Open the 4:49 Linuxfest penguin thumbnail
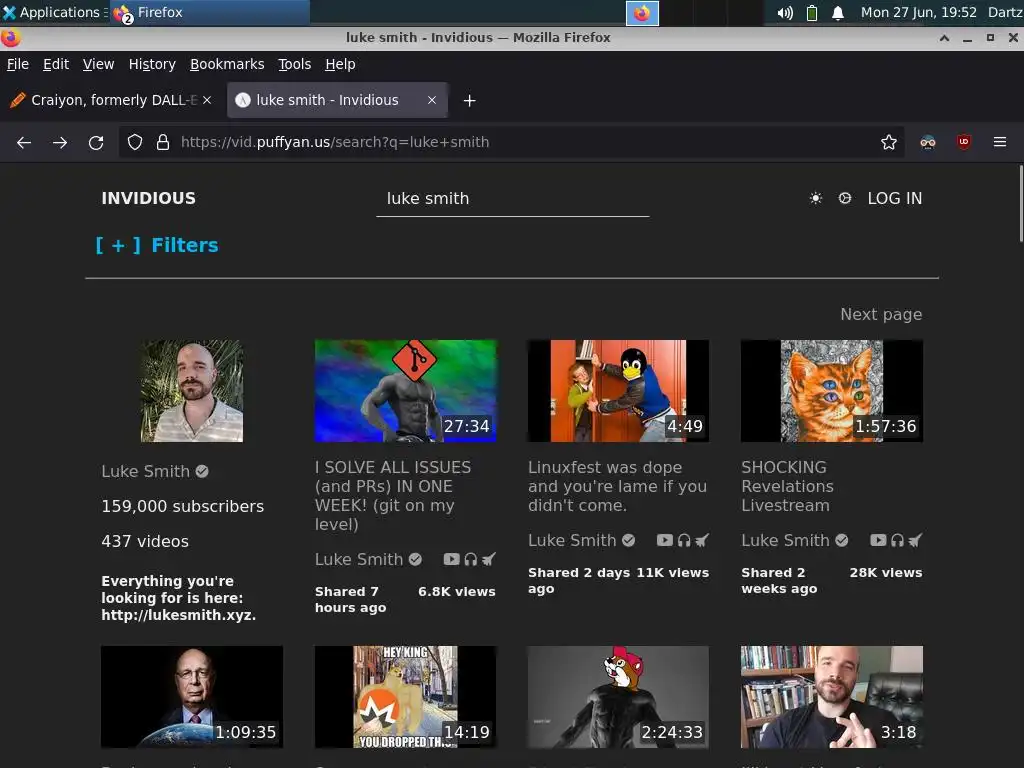The width and height of the screenshot is (1024, 768). tap(618, 391)
